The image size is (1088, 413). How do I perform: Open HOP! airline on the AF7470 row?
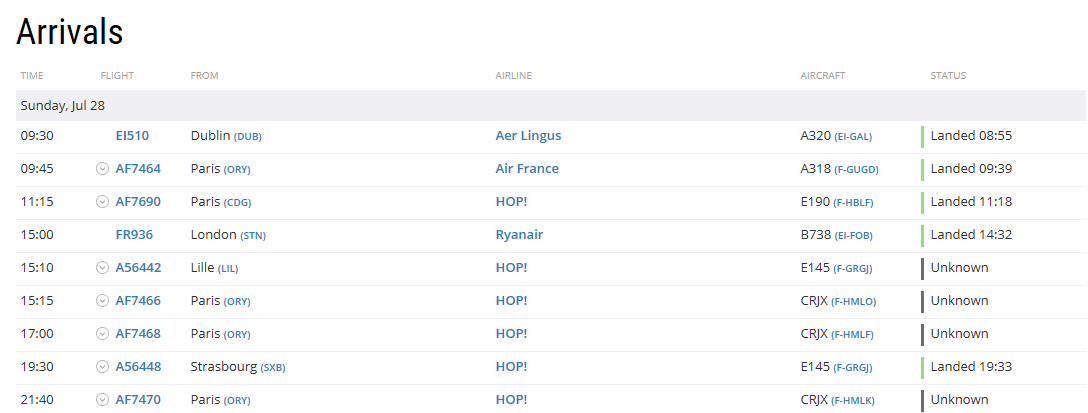(x=511, y=400)
